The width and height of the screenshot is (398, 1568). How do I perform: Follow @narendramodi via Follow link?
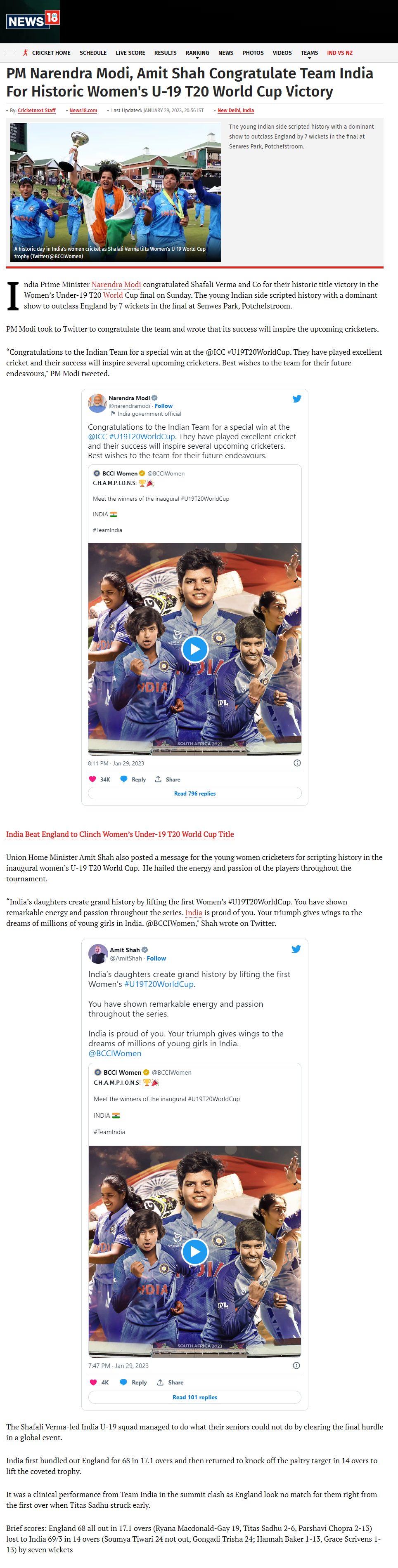163,406
